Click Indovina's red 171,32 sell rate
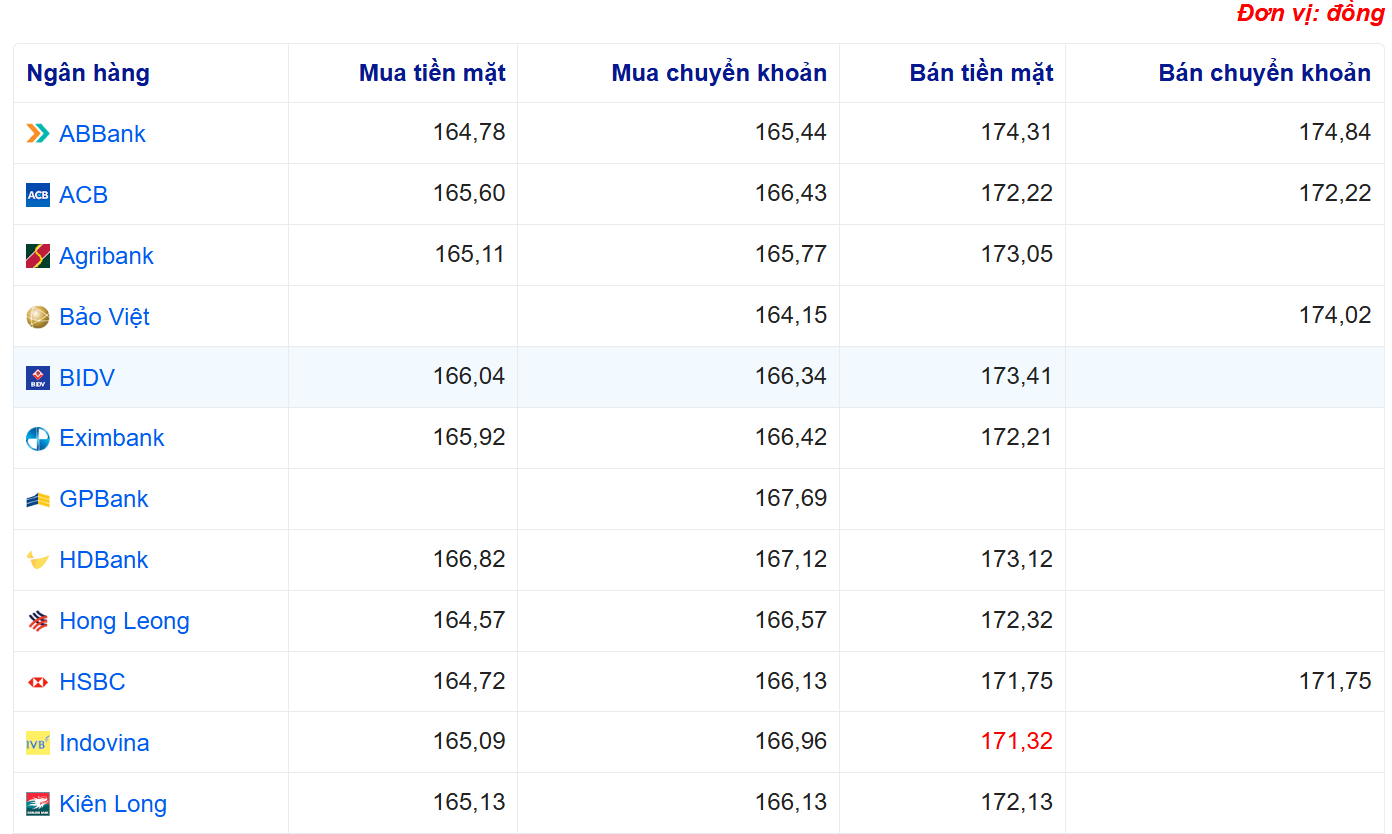This screenshot has height=834, width=1392. [x=1016, y=741]
